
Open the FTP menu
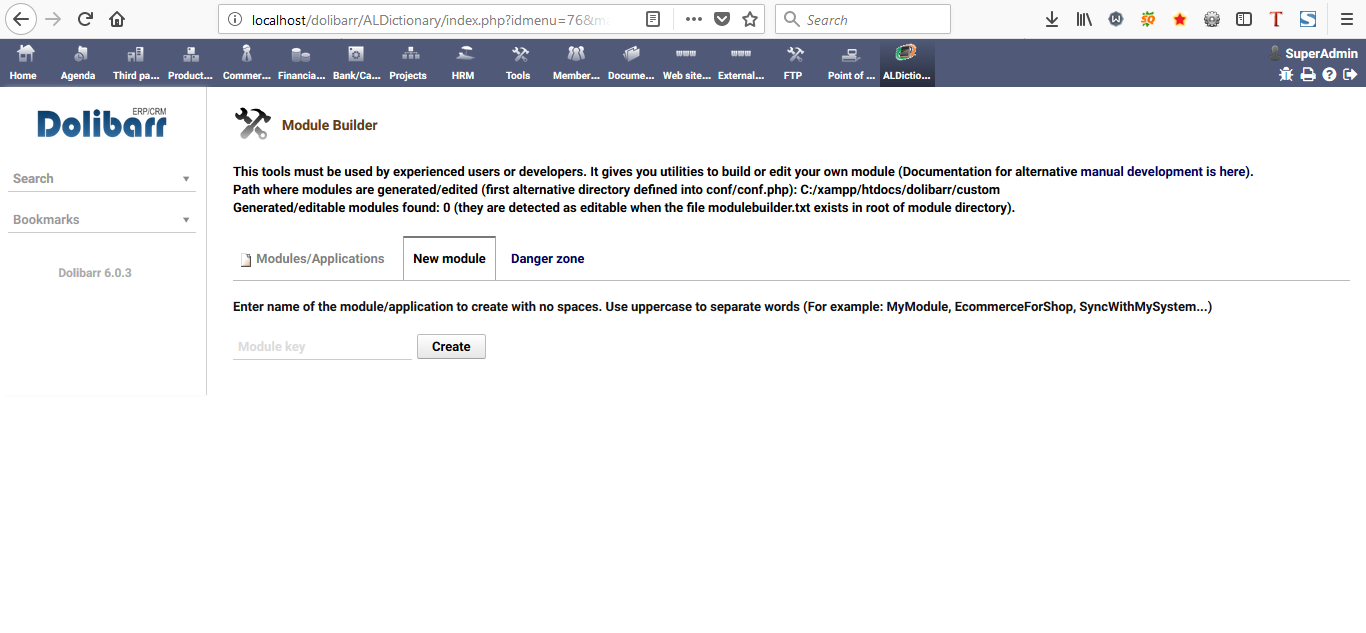[793, 63]
